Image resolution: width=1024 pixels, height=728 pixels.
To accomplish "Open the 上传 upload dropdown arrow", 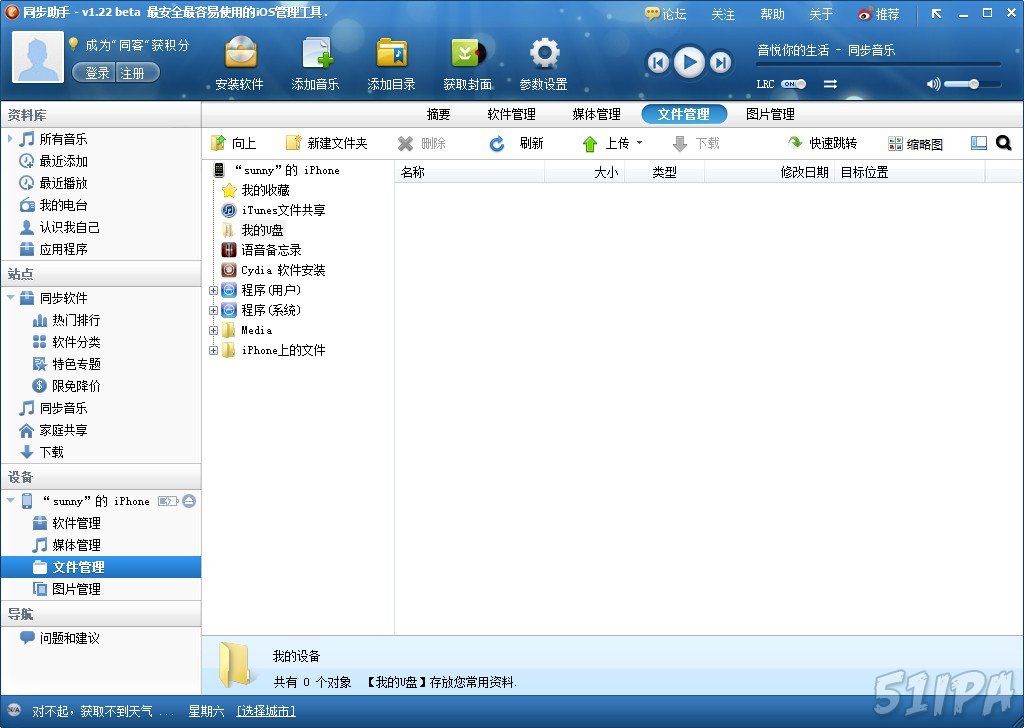I will (639, 143).
